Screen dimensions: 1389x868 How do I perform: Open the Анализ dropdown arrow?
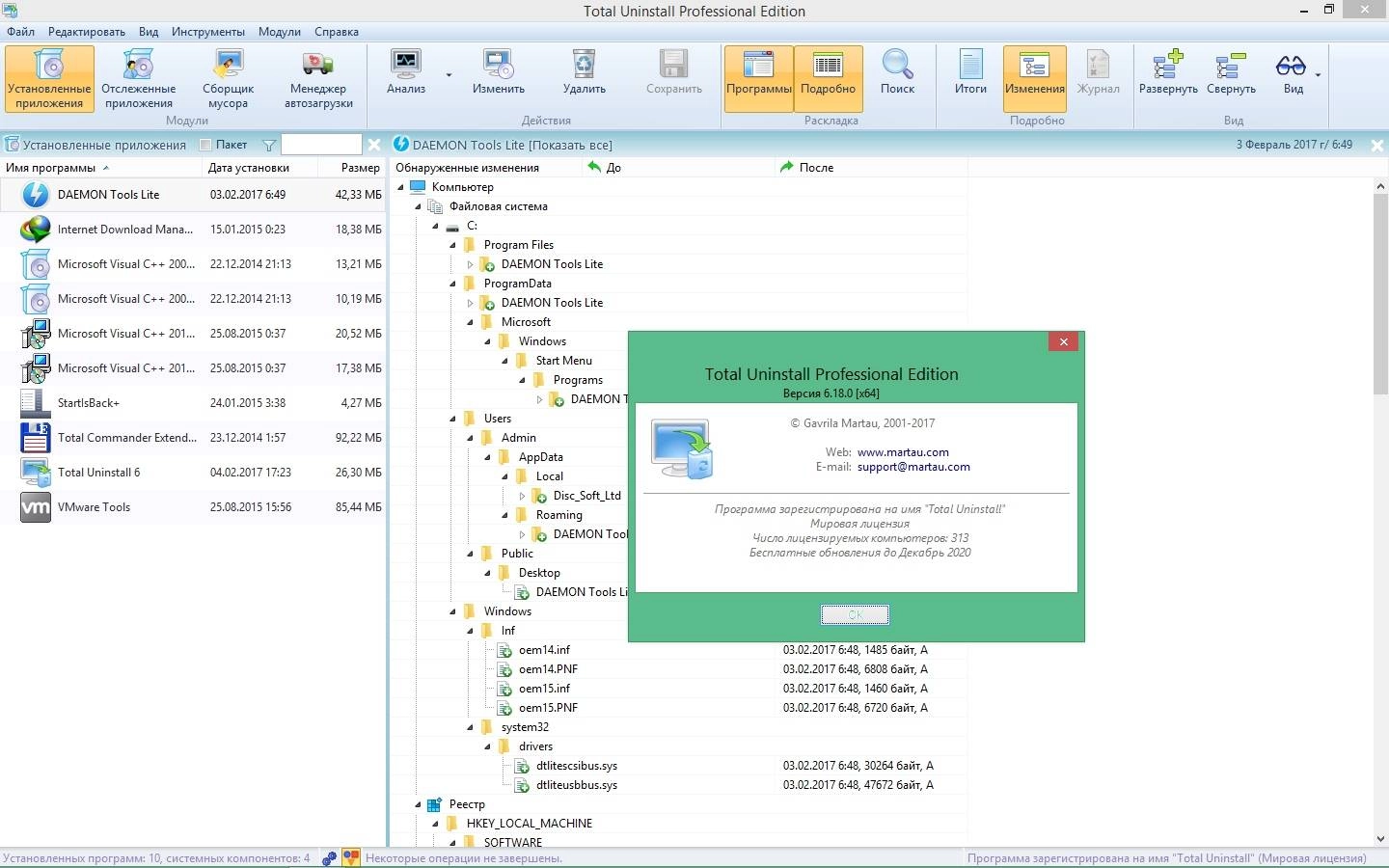449,74
